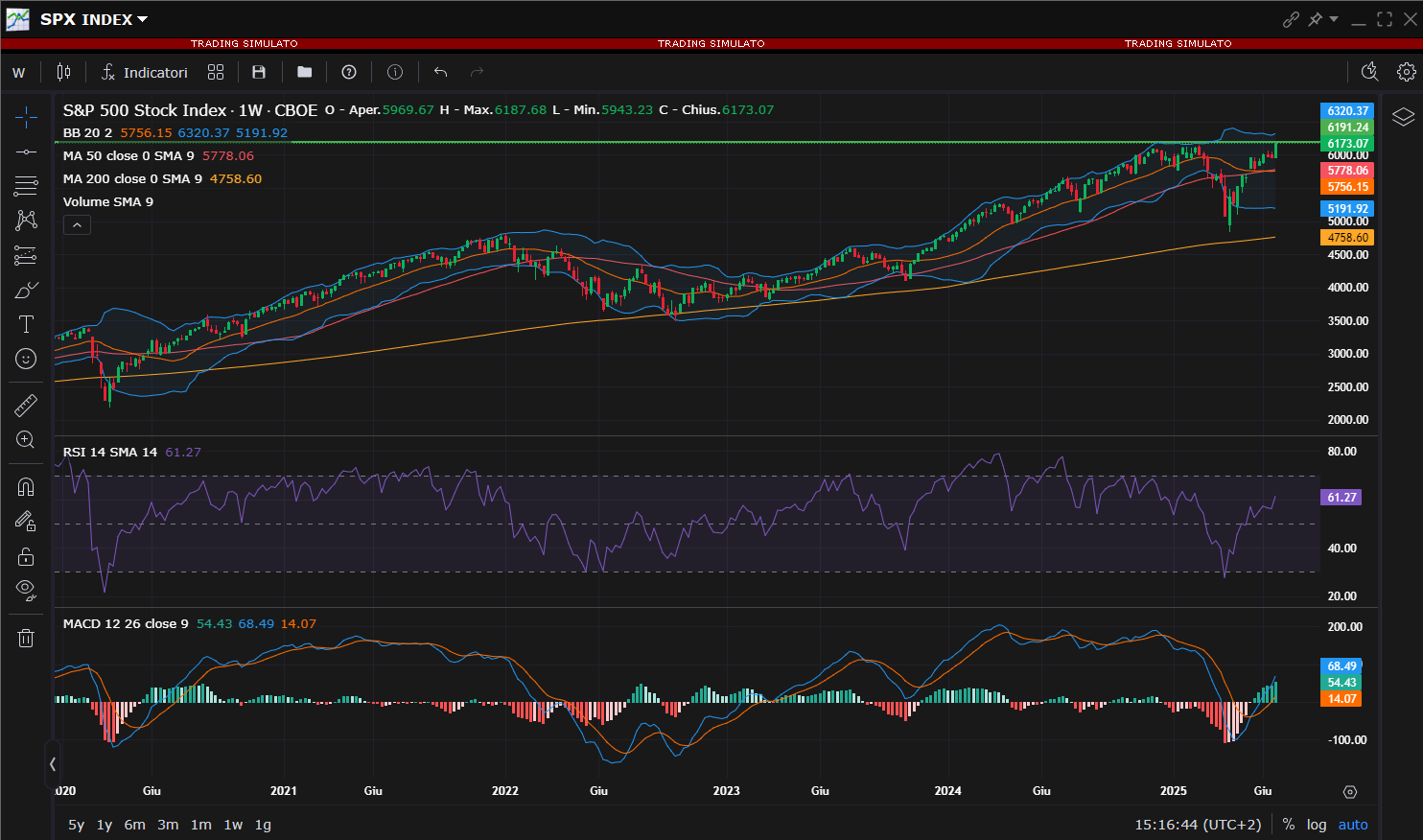The image size is (1423, 840).
Task: Select the horizontal line drawing tool
Action: pyautogui.click(x=26, y=152)
